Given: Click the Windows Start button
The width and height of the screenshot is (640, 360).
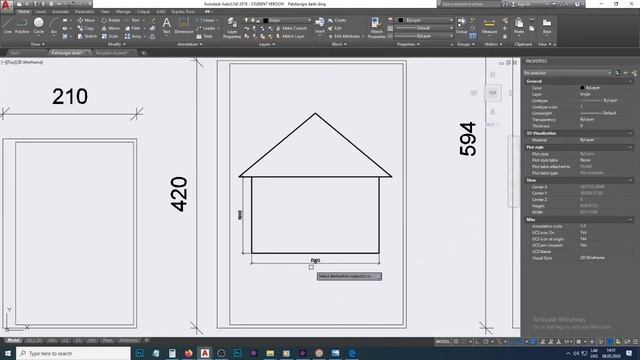Looking at the screenshot, I should click(x=8, y=353).
